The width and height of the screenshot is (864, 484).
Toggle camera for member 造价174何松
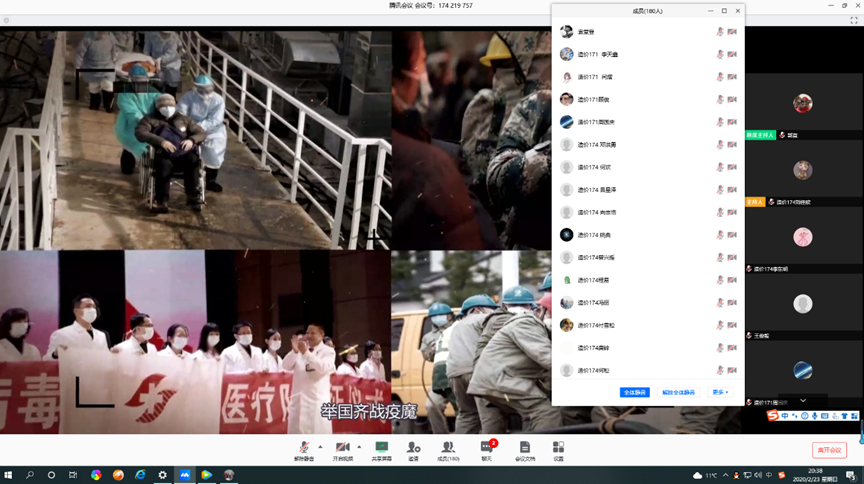coord(732,370)
